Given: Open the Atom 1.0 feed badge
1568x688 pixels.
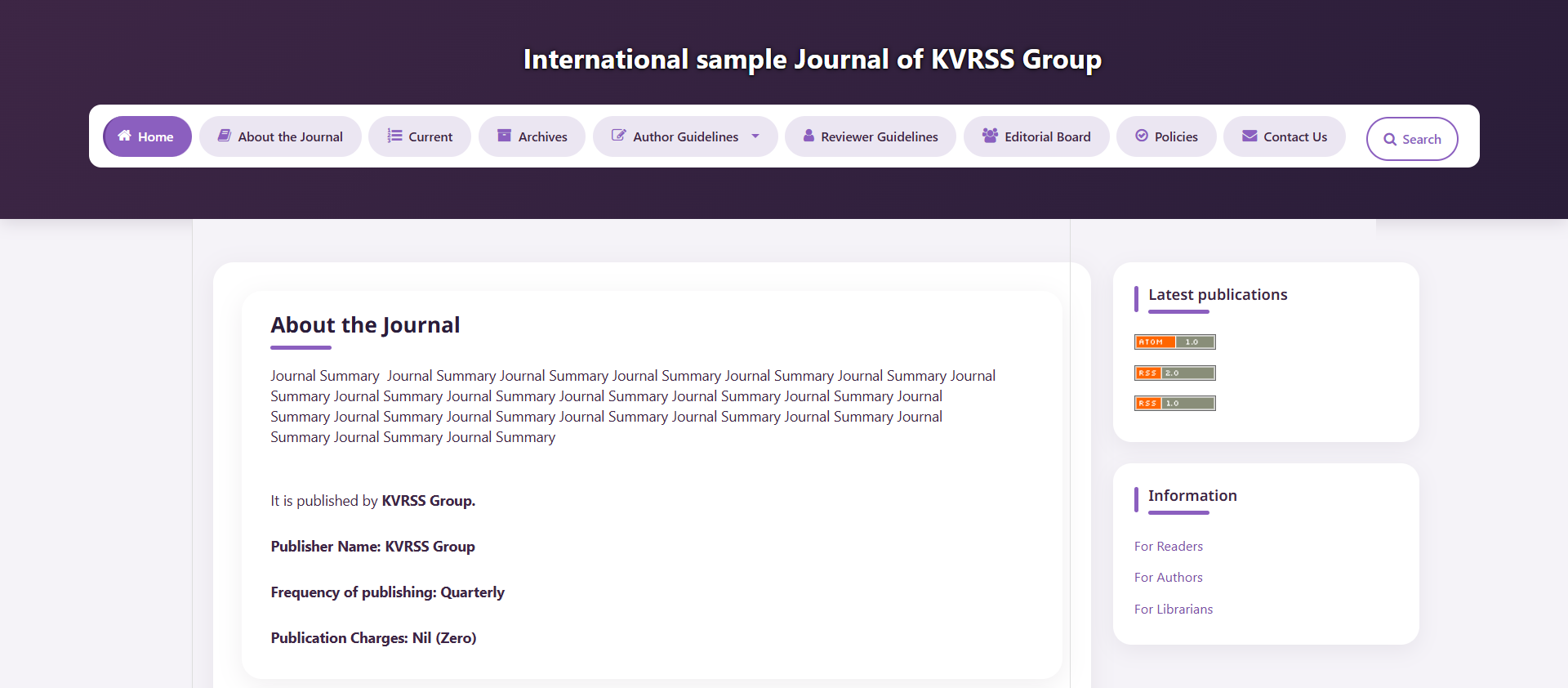Looking at the screenshot, I should coord(1175,342).
